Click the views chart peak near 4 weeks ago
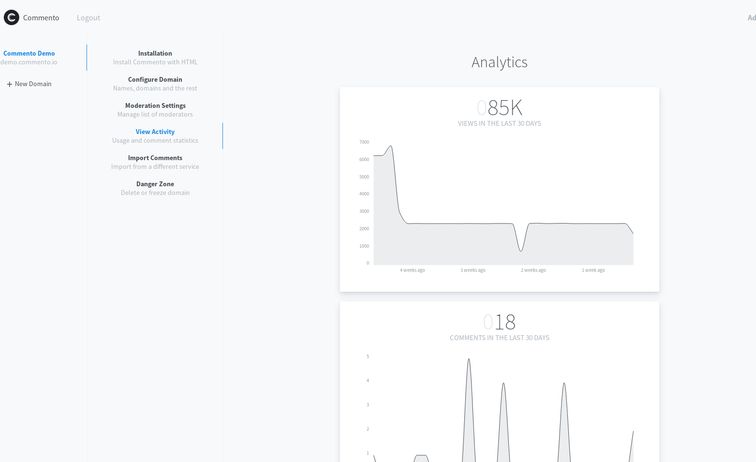This screenshot has height=462, width=756. tap(389, 147)
